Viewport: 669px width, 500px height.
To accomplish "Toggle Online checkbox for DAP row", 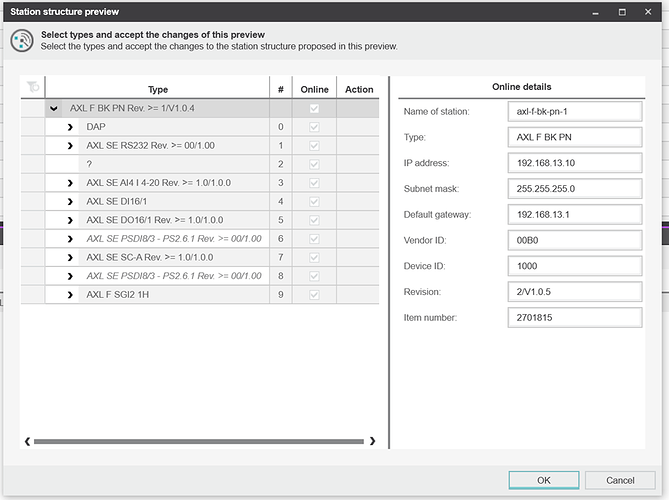I will coord(315,127).
